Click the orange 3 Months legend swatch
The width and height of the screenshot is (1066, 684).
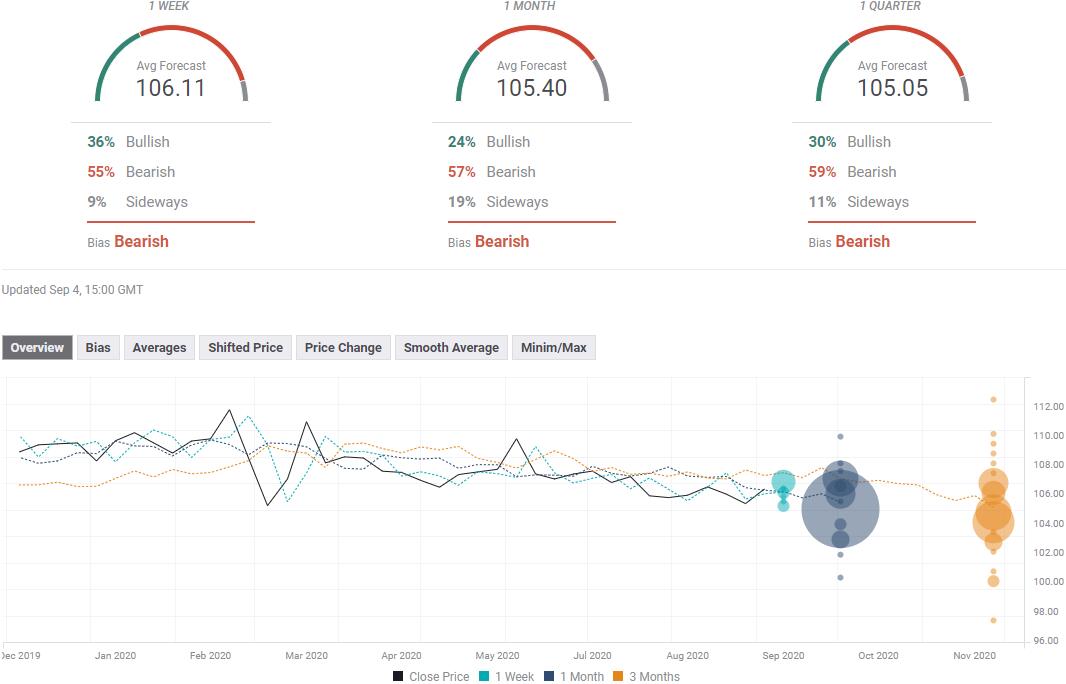[x=618, y=677]
